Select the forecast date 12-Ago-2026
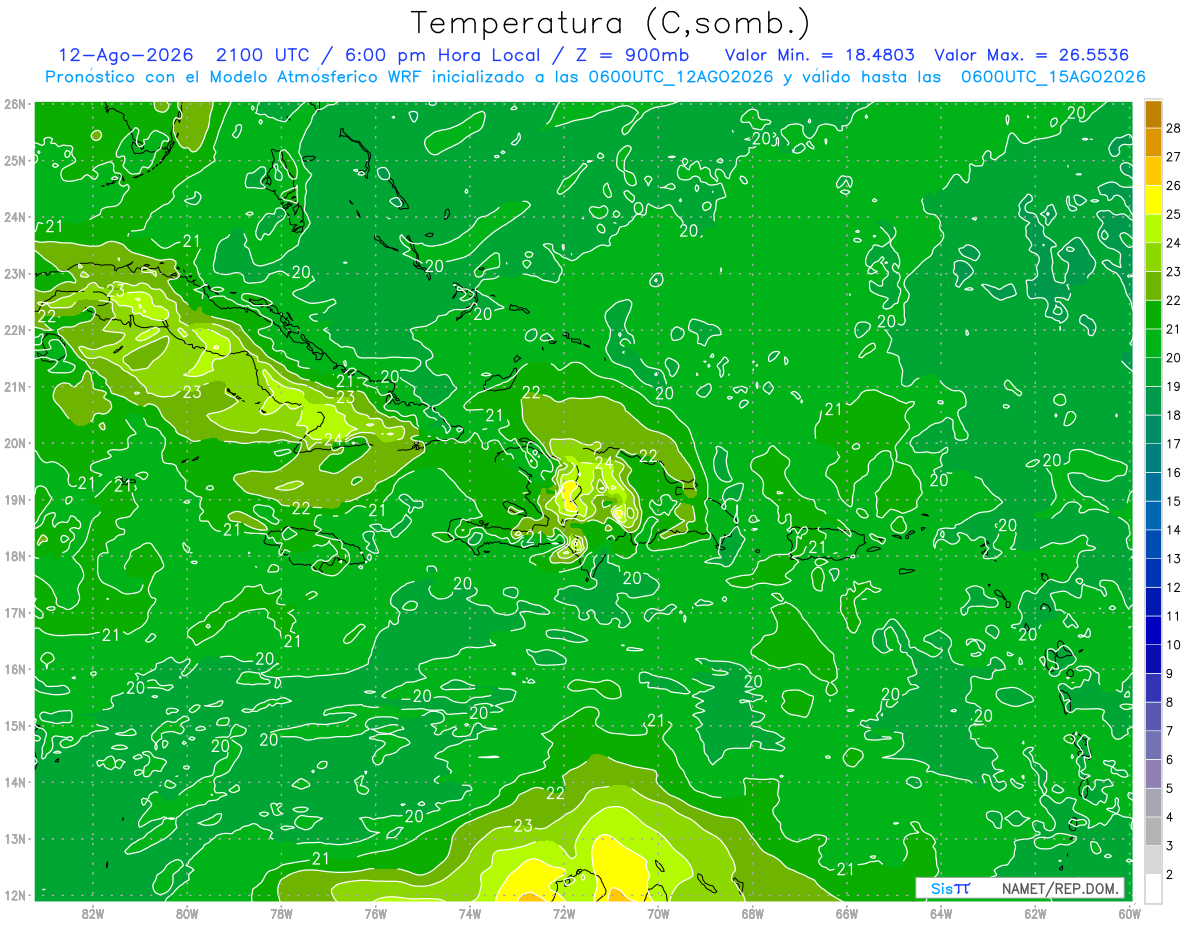 coord(126,55)
